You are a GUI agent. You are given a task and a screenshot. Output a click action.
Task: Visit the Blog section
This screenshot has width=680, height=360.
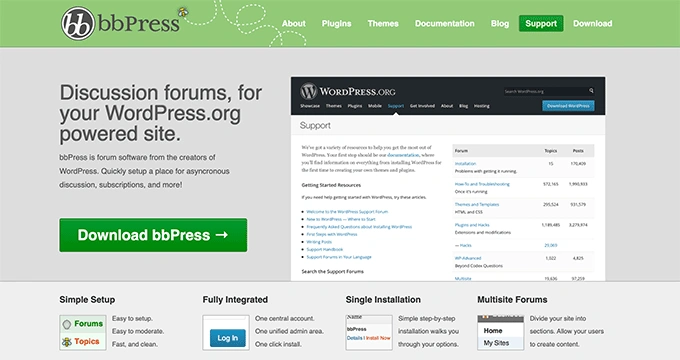(x=500, y=23)
